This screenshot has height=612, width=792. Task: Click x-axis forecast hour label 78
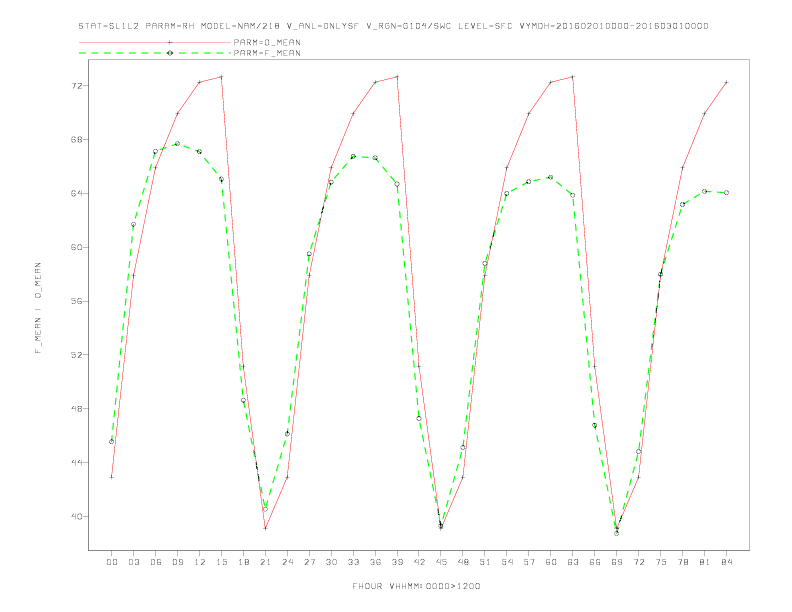(x=683, y=562)
